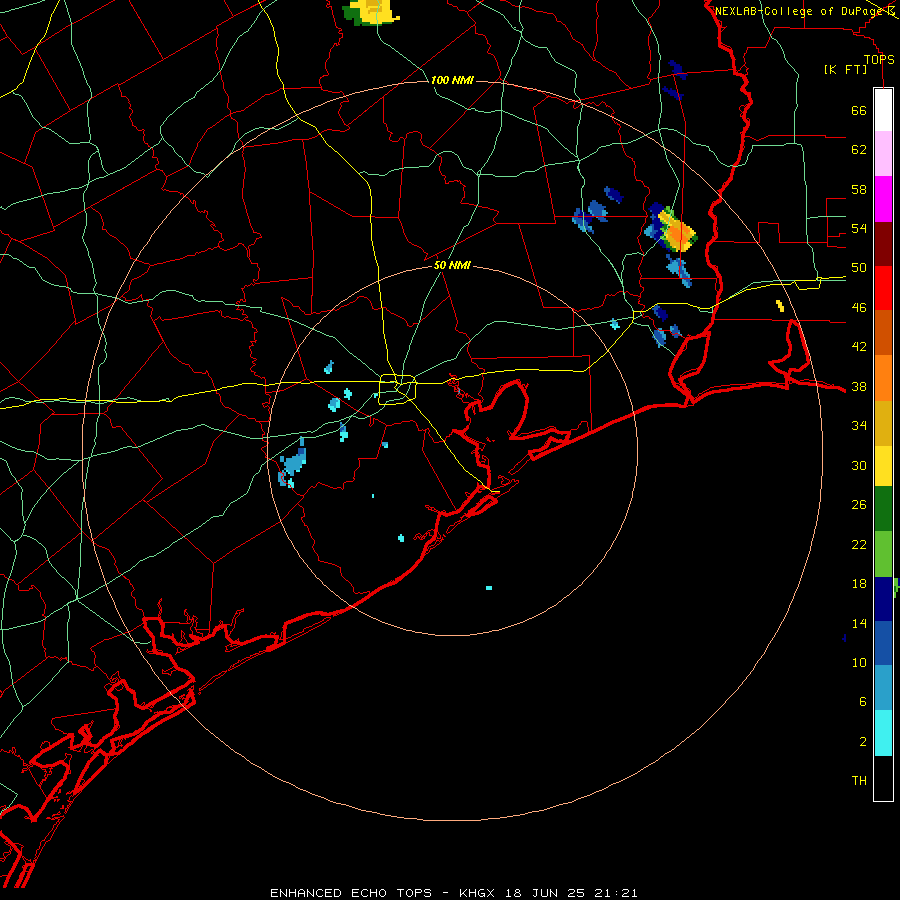Screen dimensions: 900x900
Task: Click the "34" legend value
Action: 859,426
